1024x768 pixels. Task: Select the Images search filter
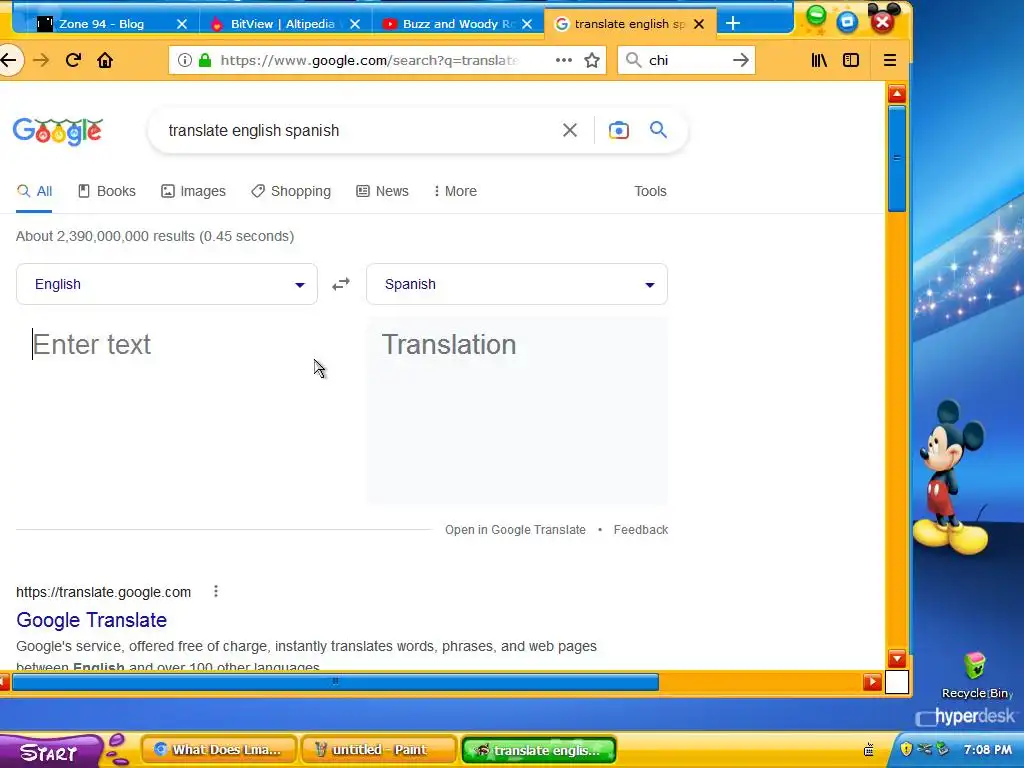coord(193,191)
